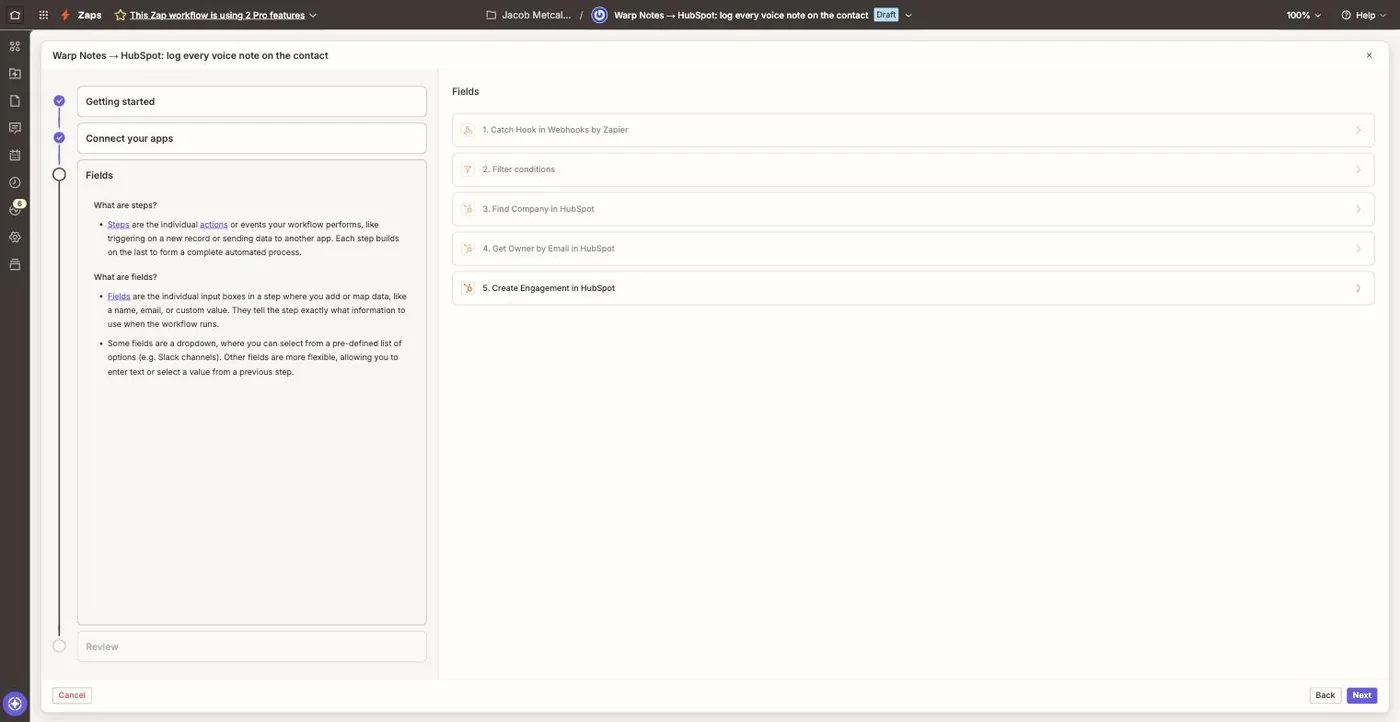
Task: Open the dropdown arrow next to Draft
Action: click(908, 15)
